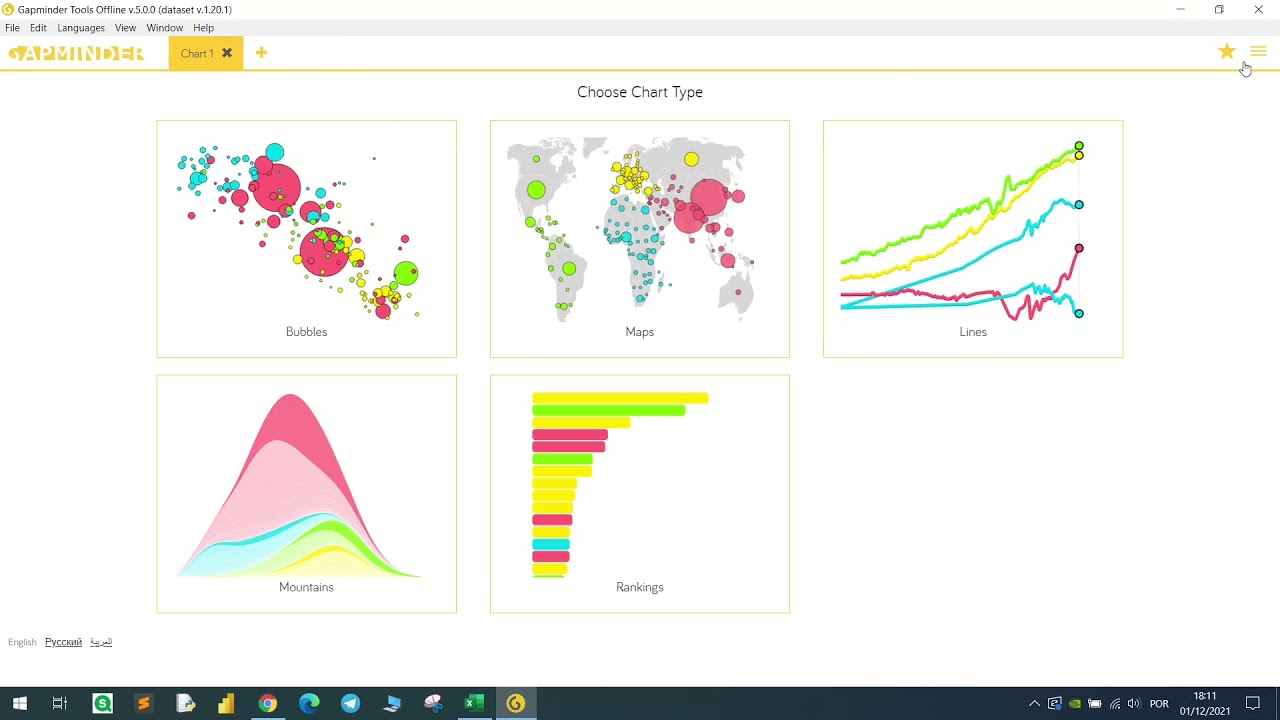Image resolution: width=1280 pixels, height=720 pixels.
Task: Add a new chart tab with plus icon
Action: (261, 53)
